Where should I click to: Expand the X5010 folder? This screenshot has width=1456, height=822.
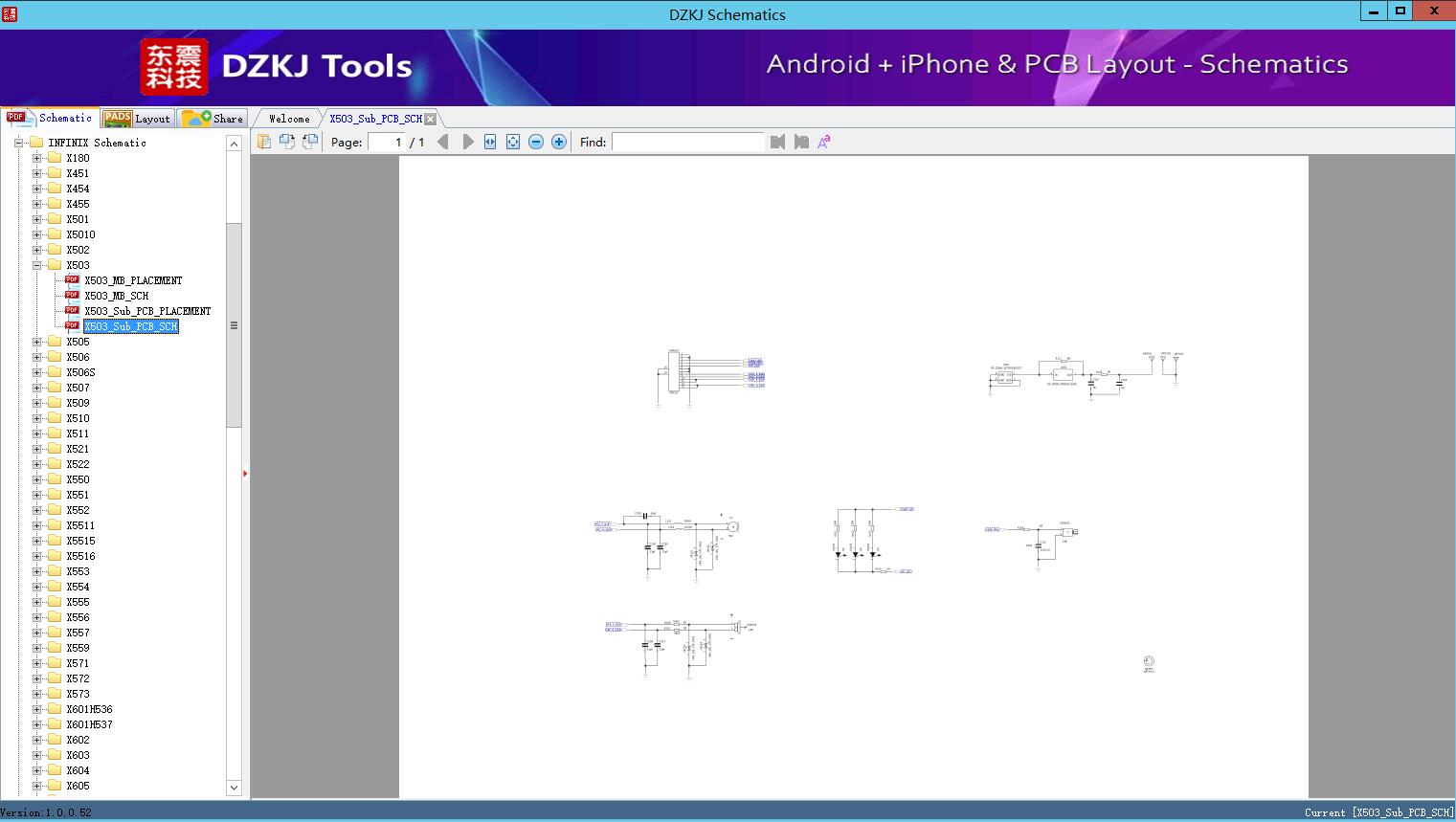pos(37,234)
